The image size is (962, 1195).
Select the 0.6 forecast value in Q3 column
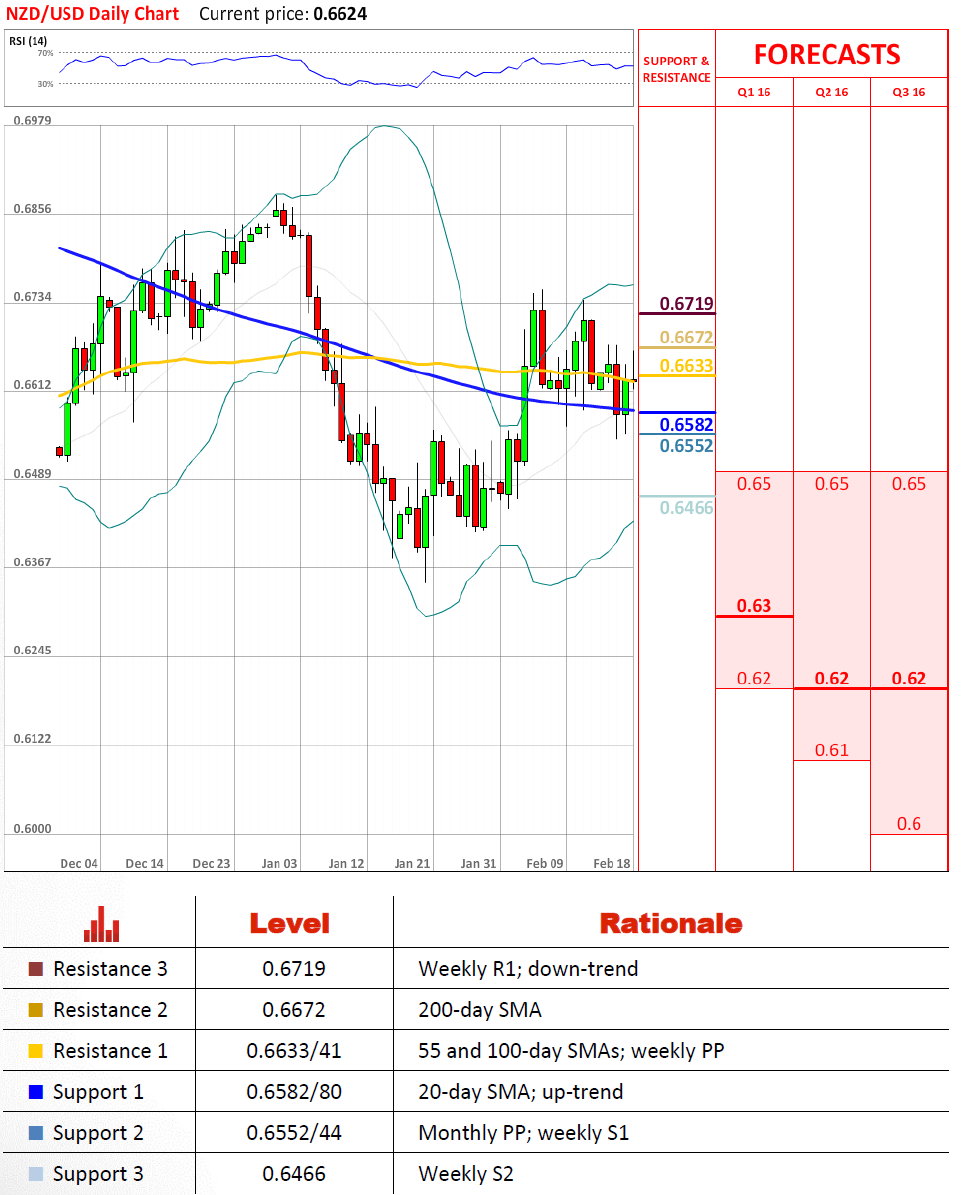[x=909, y=824]
